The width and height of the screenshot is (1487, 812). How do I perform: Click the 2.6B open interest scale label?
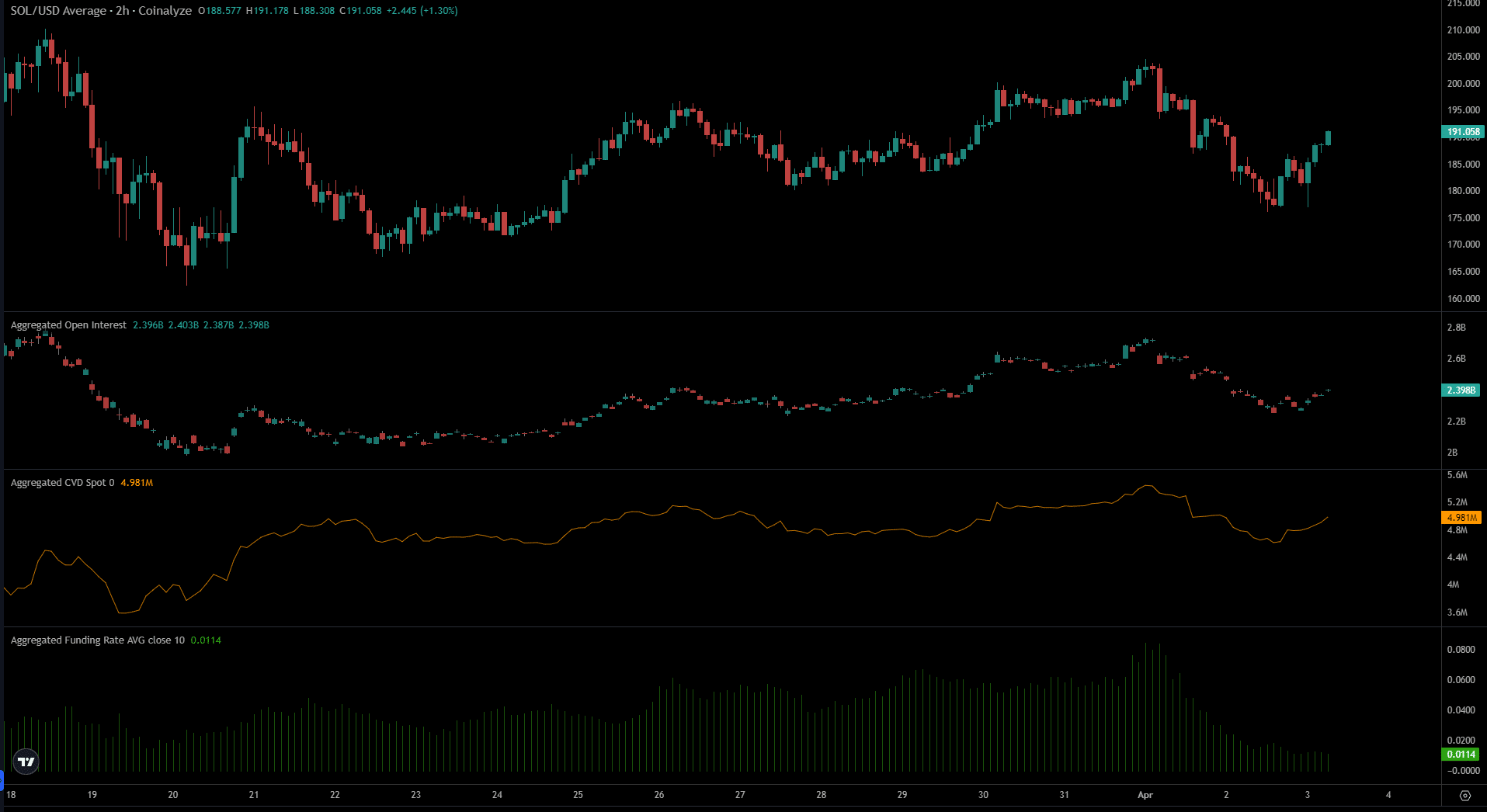[x=1456, y=359]
